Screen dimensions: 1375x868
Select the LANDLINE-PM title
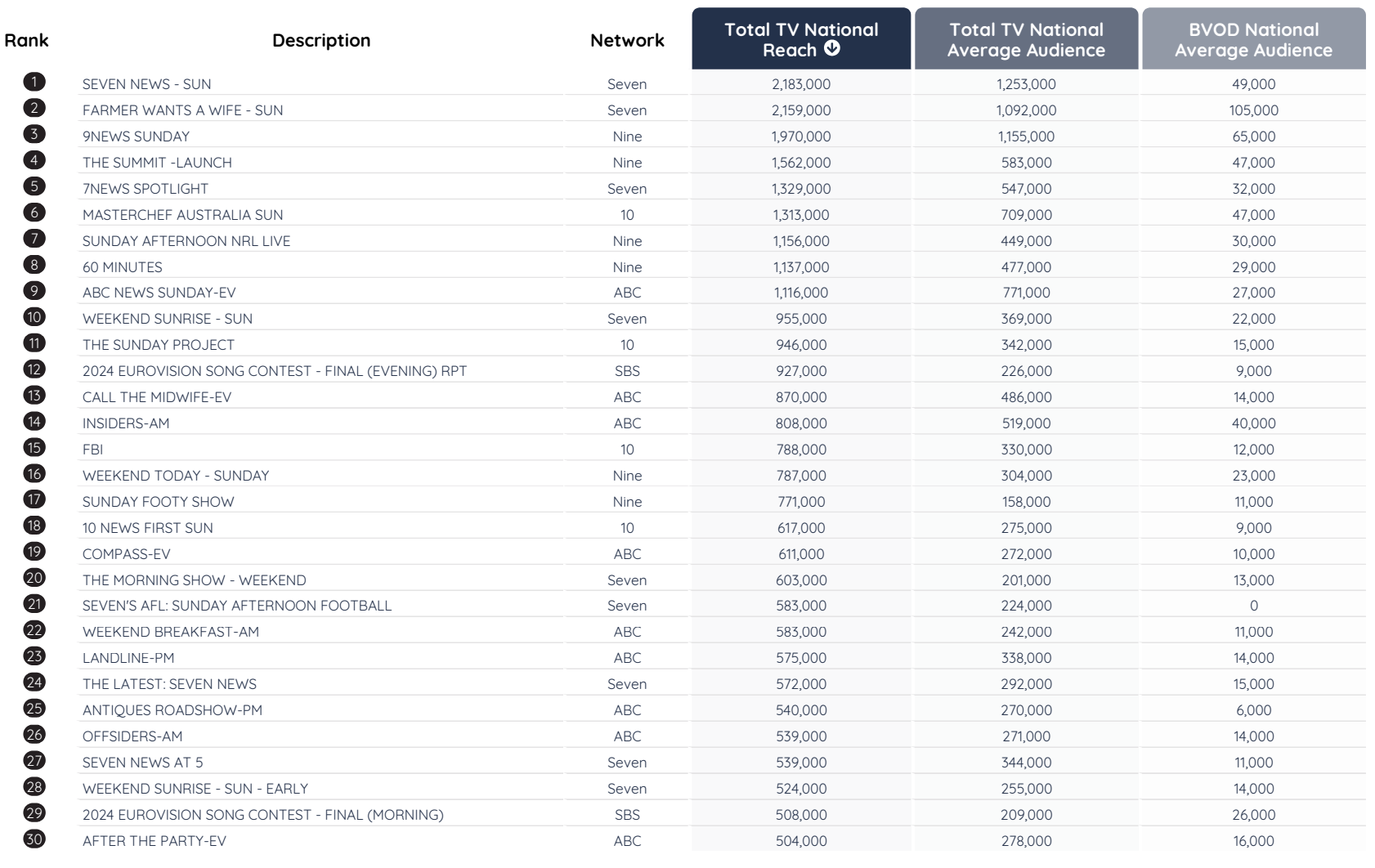[128, 658]
